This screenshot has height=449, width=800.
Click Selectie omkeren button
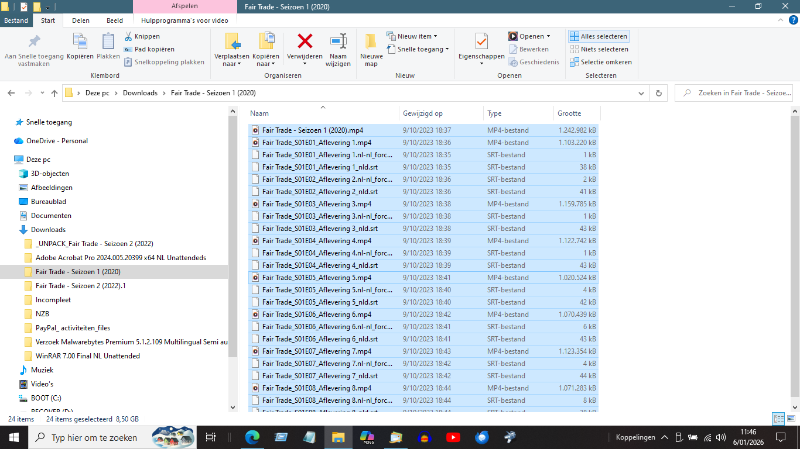(598, 61)
